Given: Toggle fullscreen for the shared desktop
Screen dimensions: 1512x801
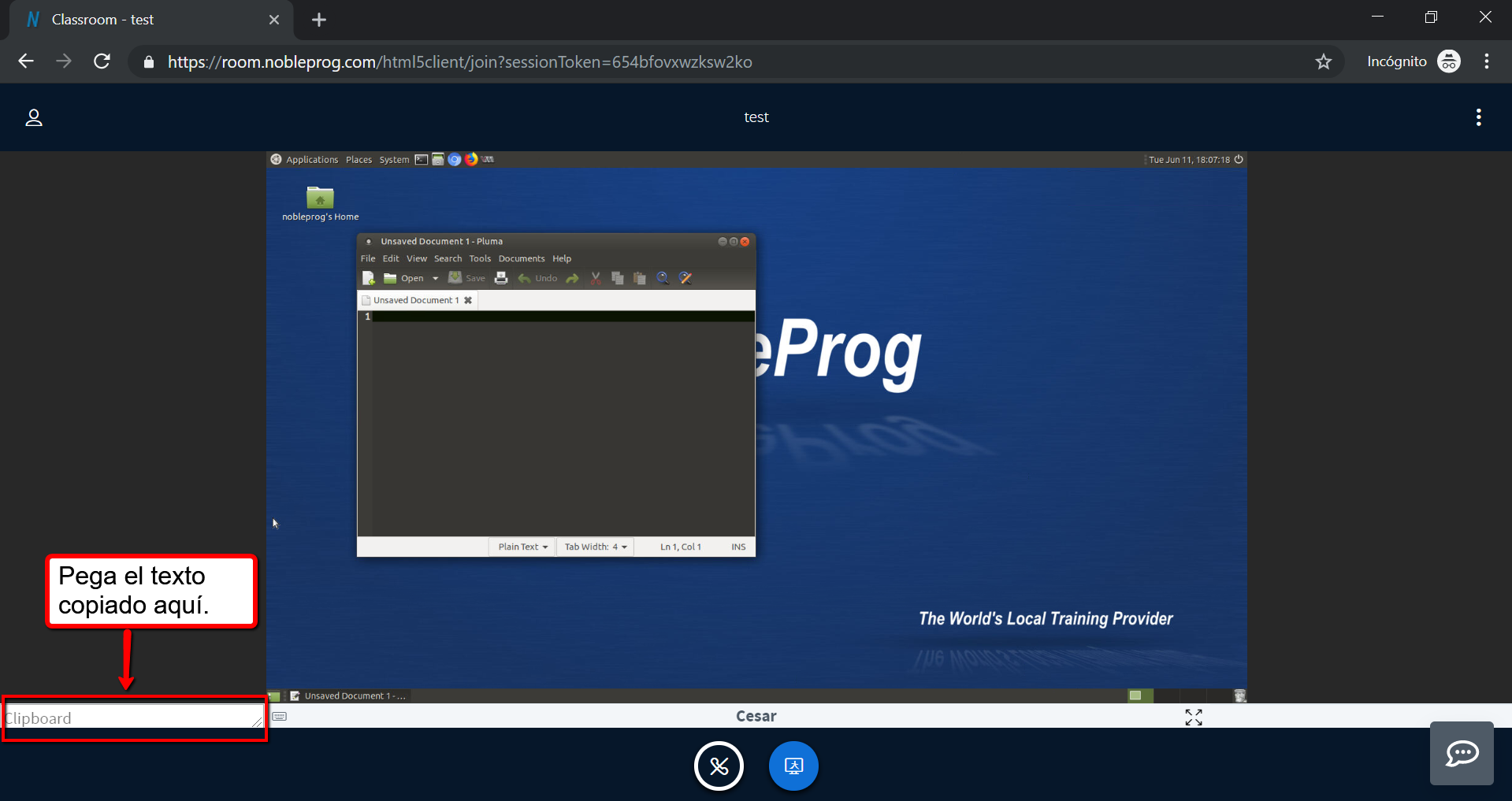Looking at the screenshot, I should pyautogui.click(x=1194, y=717).
